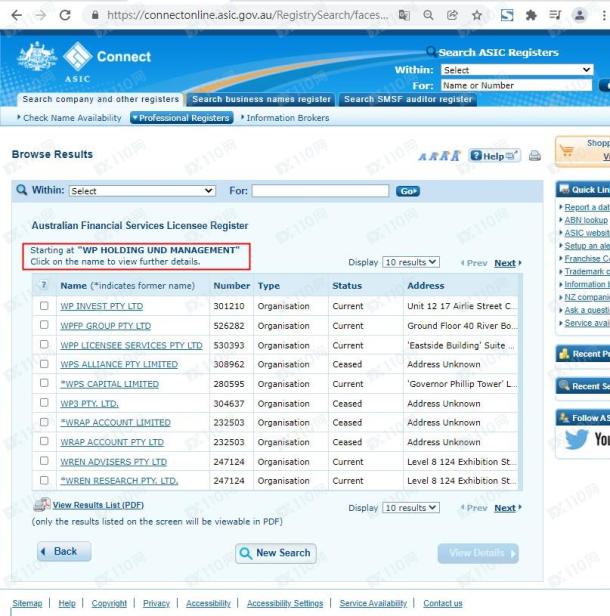The height and width of the screenshot is (616, 610).
Task: Click the largest text size A icon
Action: (x=456, y=156)
